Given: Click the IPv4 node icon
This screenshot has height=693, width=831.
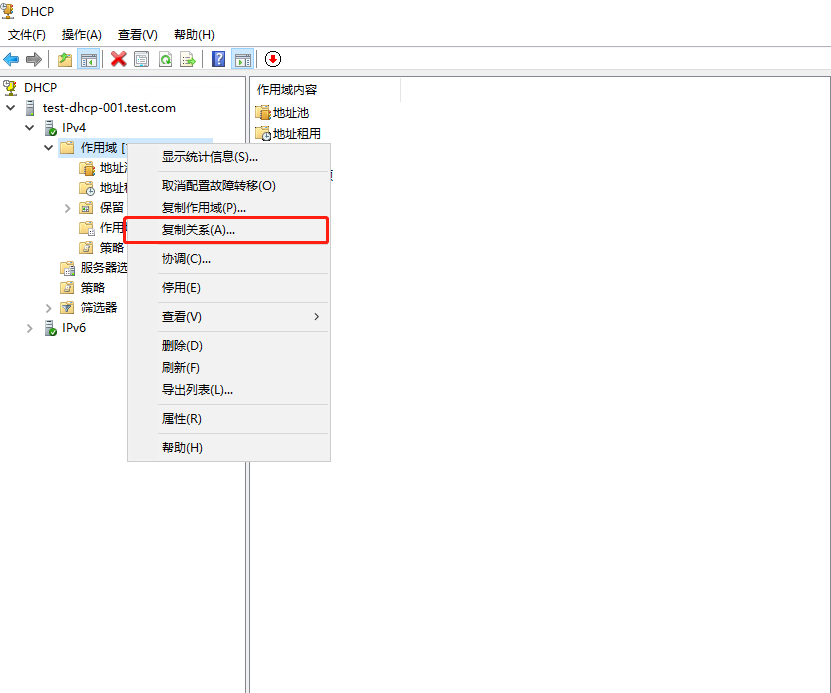Looking at the screenshot, I should [50, 128].
